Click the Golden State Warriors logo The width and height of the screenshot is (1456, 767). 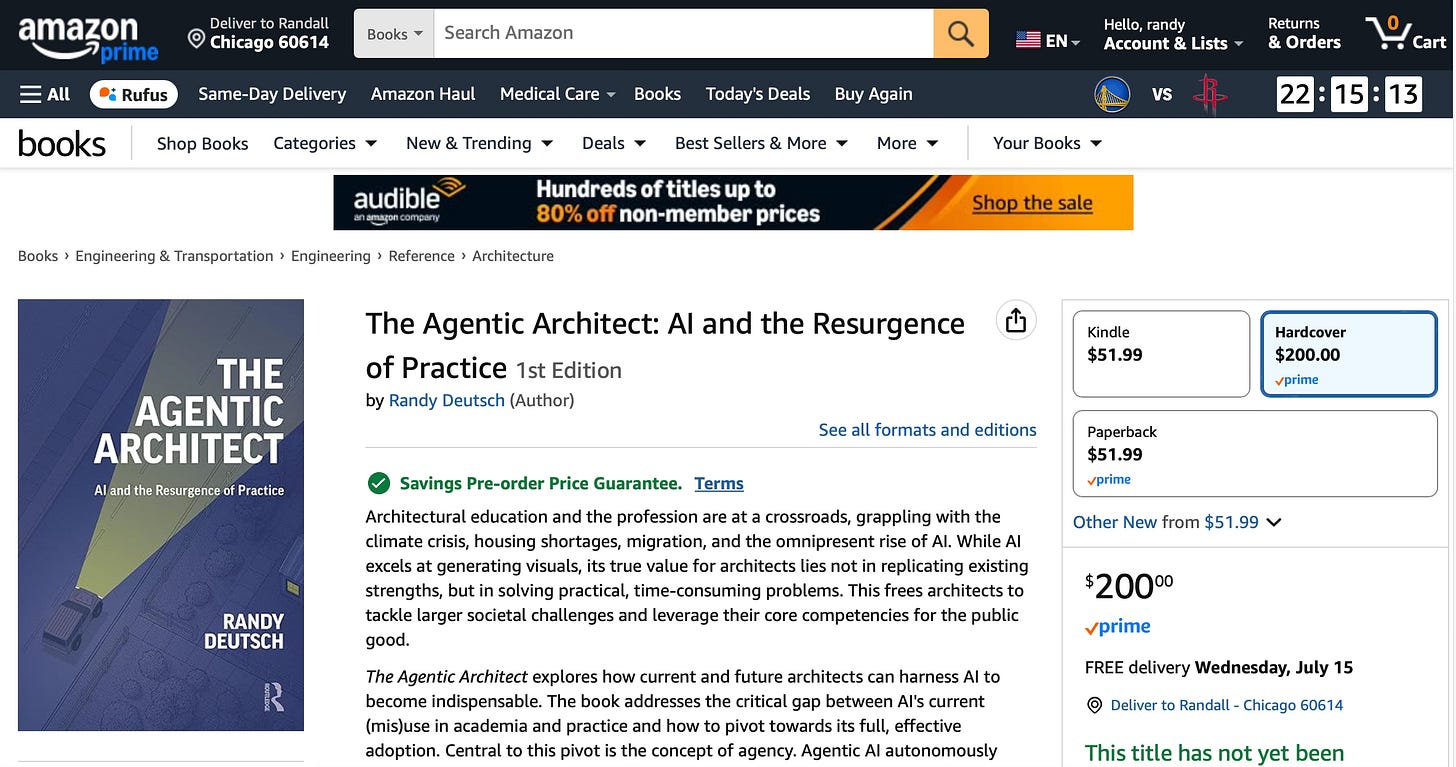point(1112,95)
